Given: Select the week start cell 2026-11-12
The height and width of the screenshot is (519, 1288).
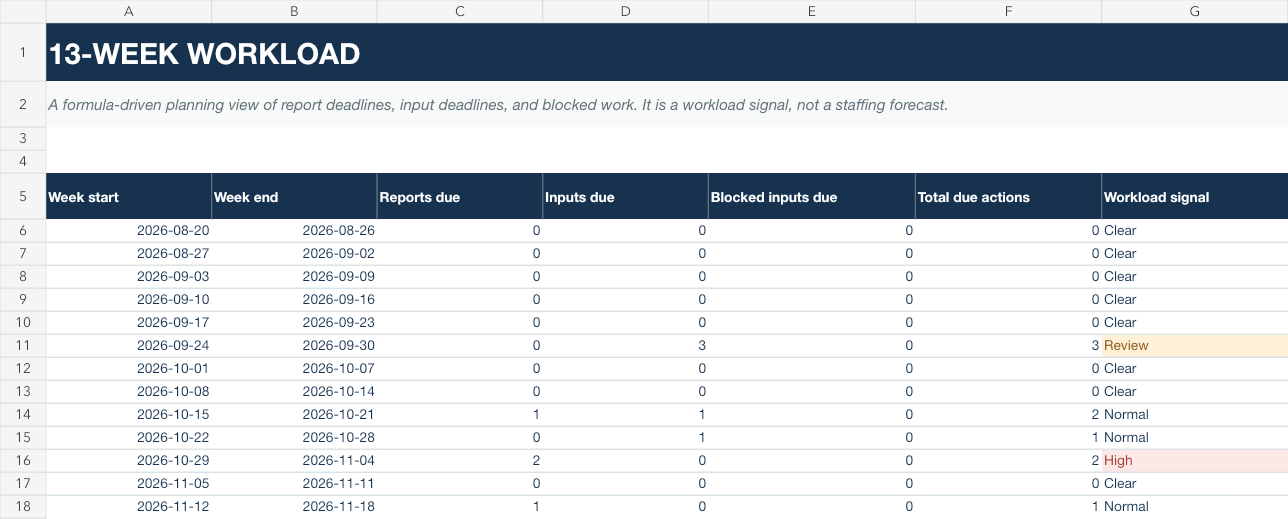Looking at the screenshot, I should click(128, 506).
